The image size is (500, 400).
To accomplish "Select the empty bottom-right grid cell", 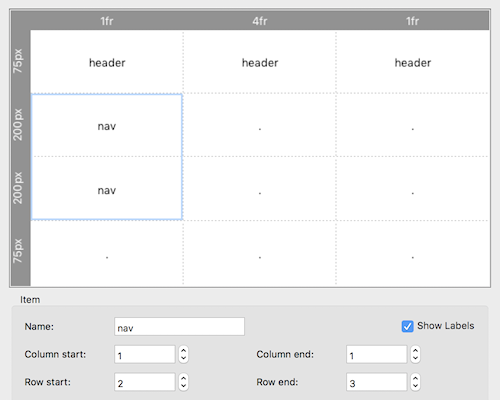I will coord(413,253).
